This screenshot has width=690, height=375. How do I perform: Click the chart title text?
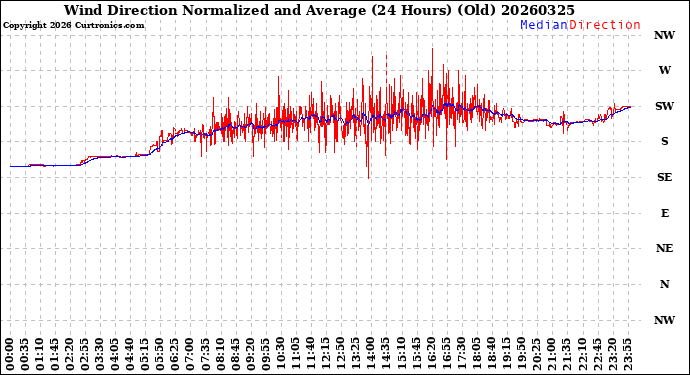(x=319, y=11)
